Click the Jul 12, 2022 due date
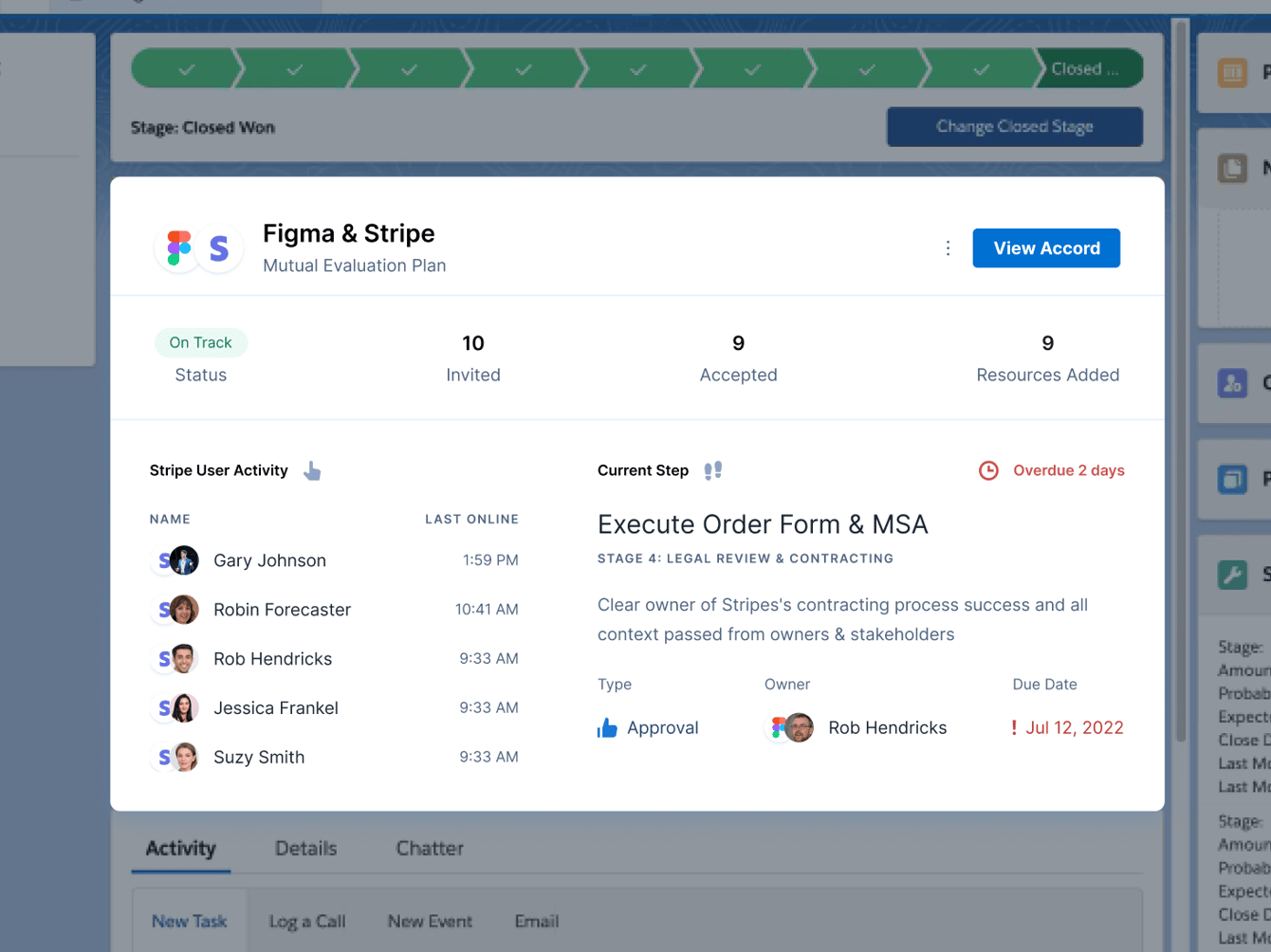This screenshot has width=1271, height=952. click(x=1075, y=727)
